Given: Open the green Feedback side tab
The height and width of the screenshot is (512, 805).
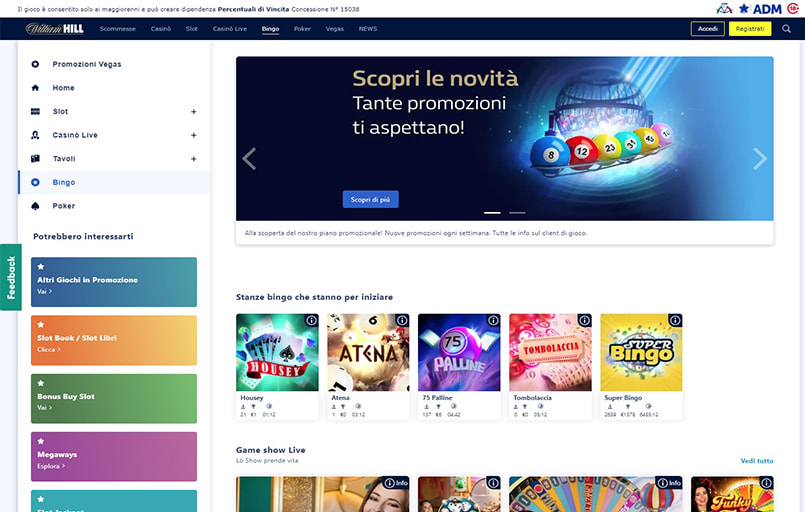Looking at the screenshot, I should click(x=11, y=277).
